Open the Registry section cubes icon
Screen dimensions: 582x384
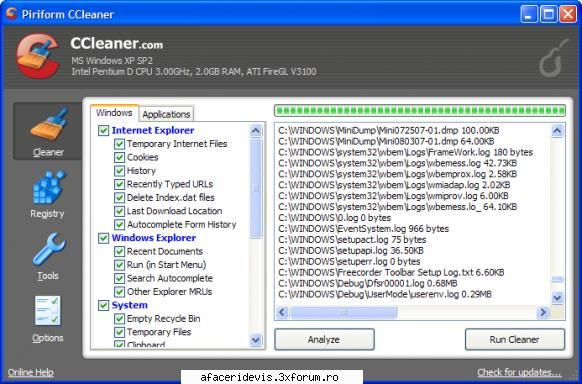[49, 187]
